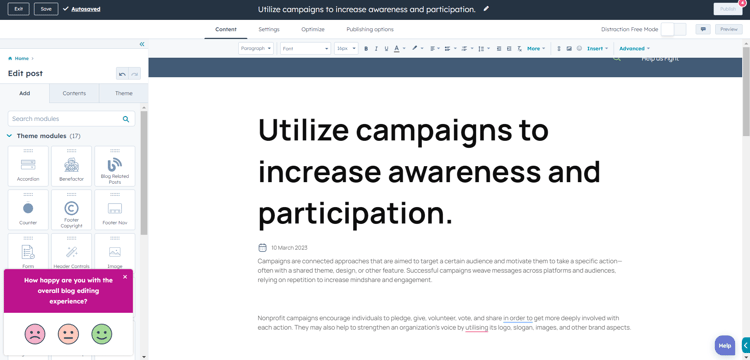Click the Preview button
This screenshot has width=750, height=360.
(x=728, y=29)
